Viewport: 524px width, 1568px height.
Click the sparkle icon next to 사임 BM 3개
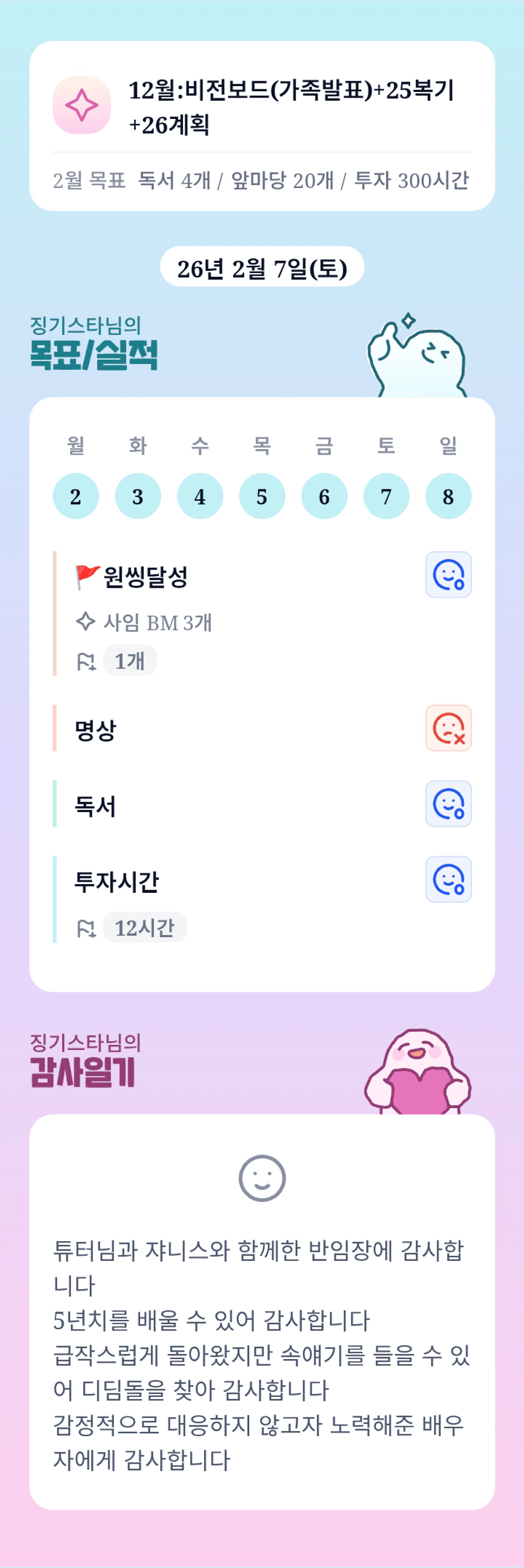click(x=86, y=622)
